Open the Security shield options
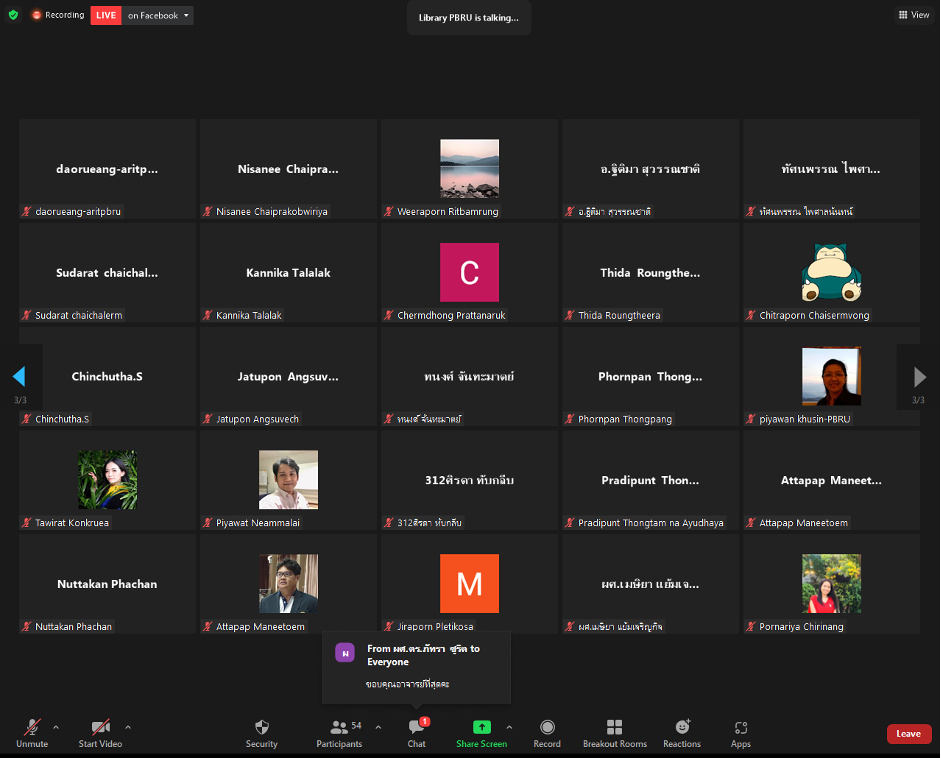 click(261, 732)
